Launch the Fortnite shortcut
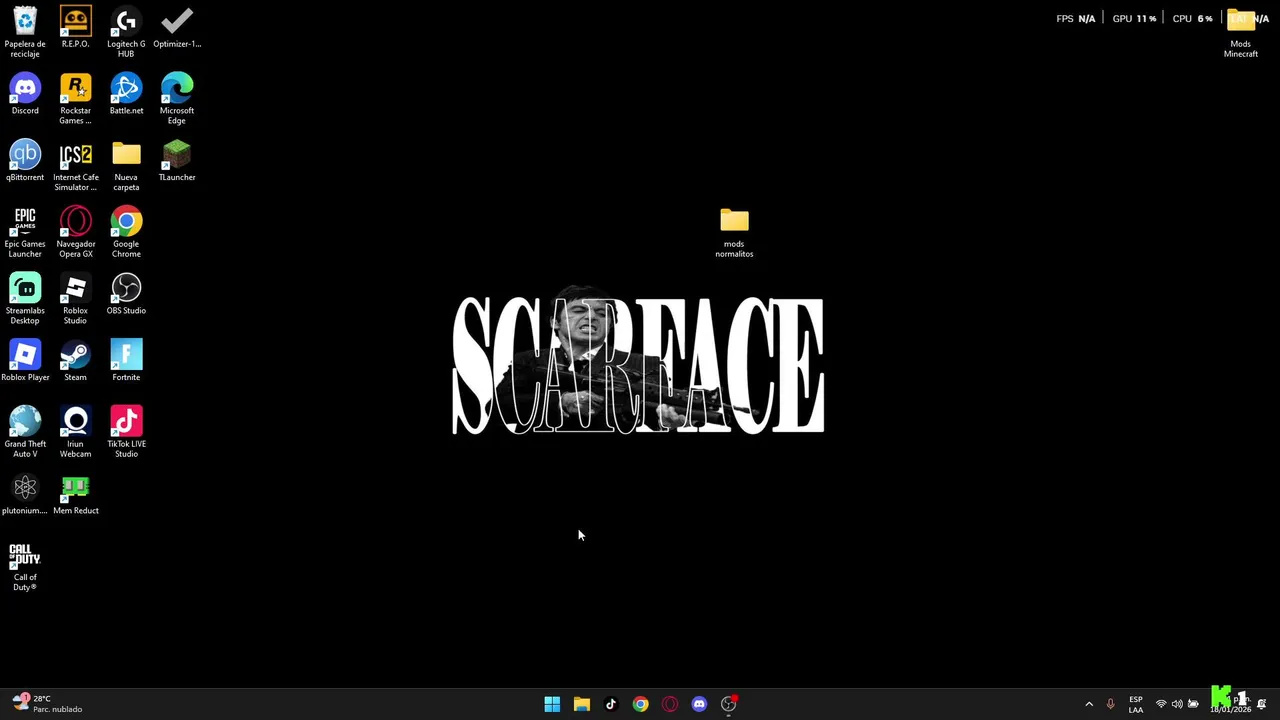Viewport: 1280px width, 720px height. click(x=126, y=361)
